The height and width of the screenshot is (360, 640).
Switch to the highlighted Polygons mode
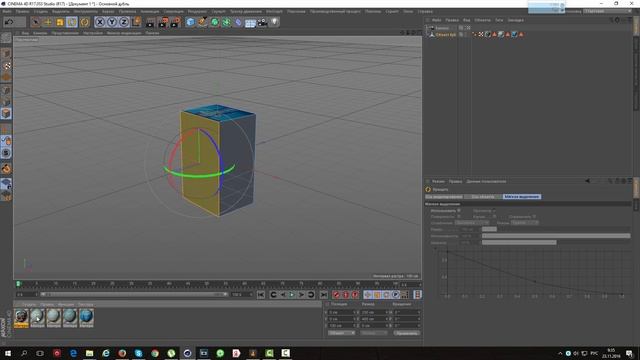point(6,113)
